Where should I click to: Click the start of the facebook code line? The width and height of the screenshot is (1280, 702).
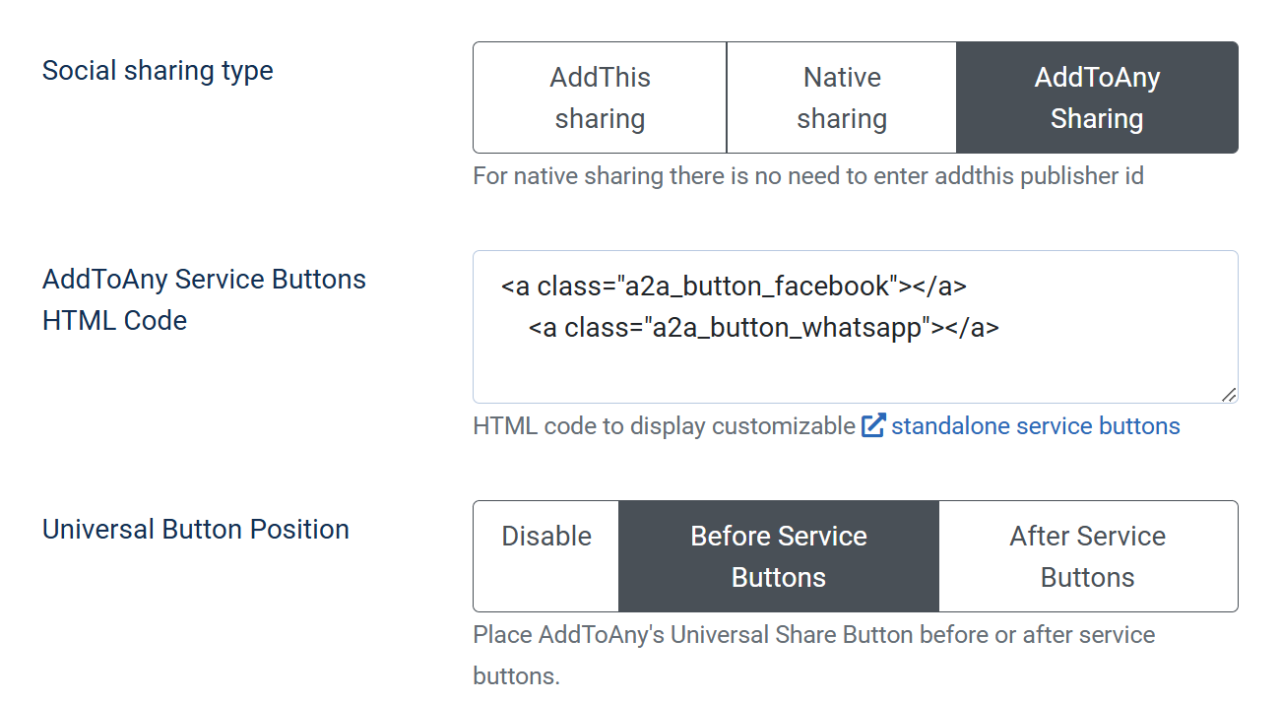pyautogui.click(x=503, y=287)
